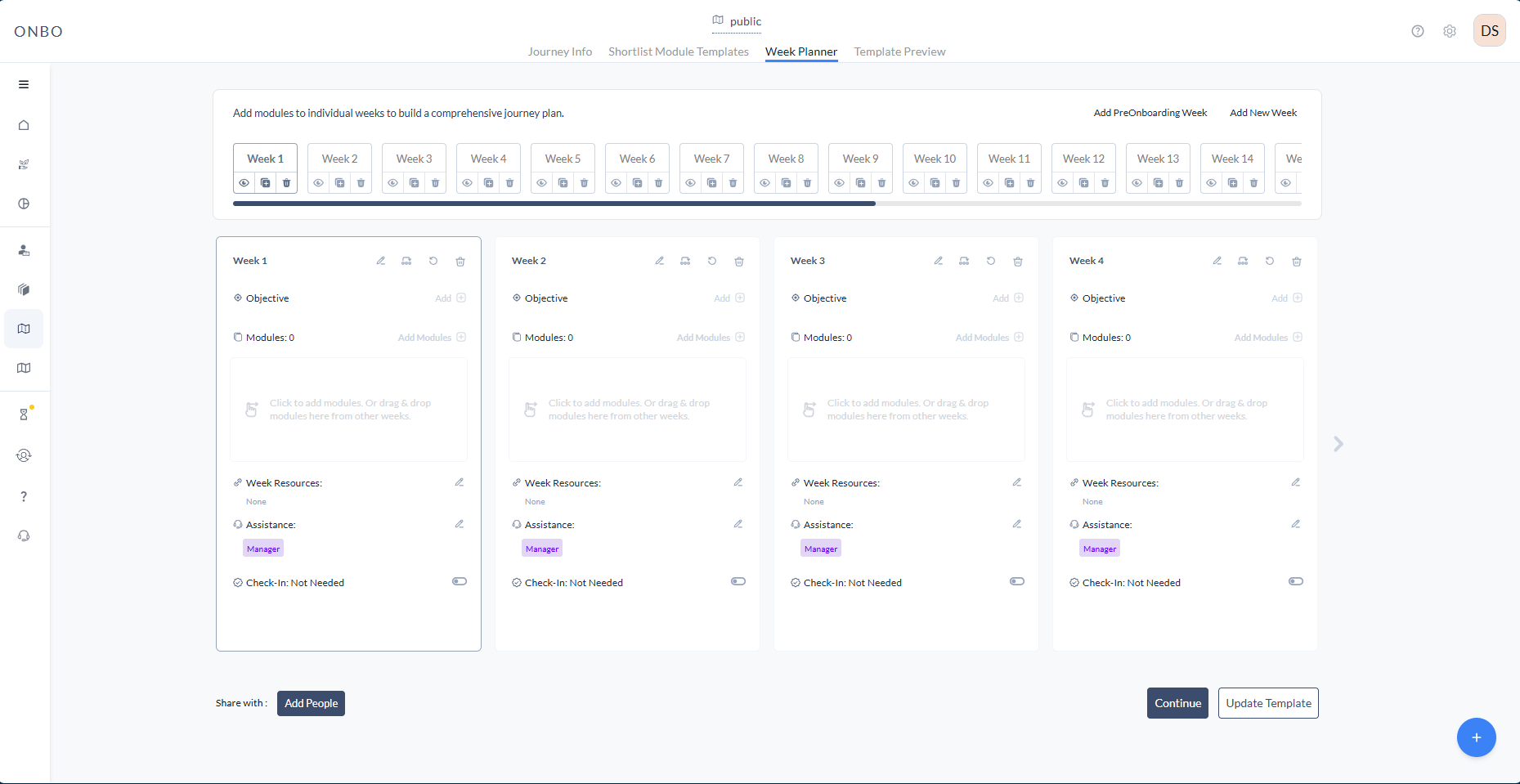Screen dimensions: 1520x784
Task: Toggle visibility eye icon for Week 2
Action: point(318,183)
